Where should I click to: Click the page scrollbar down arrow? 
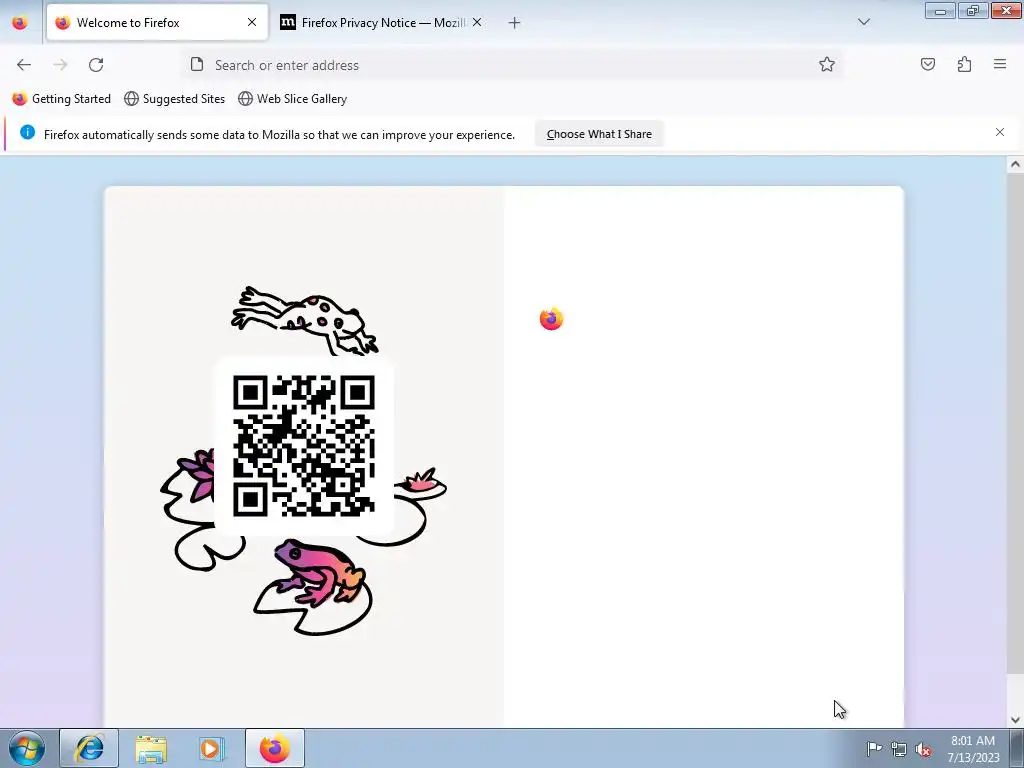pyautogui.click(x=1015, y=720)
